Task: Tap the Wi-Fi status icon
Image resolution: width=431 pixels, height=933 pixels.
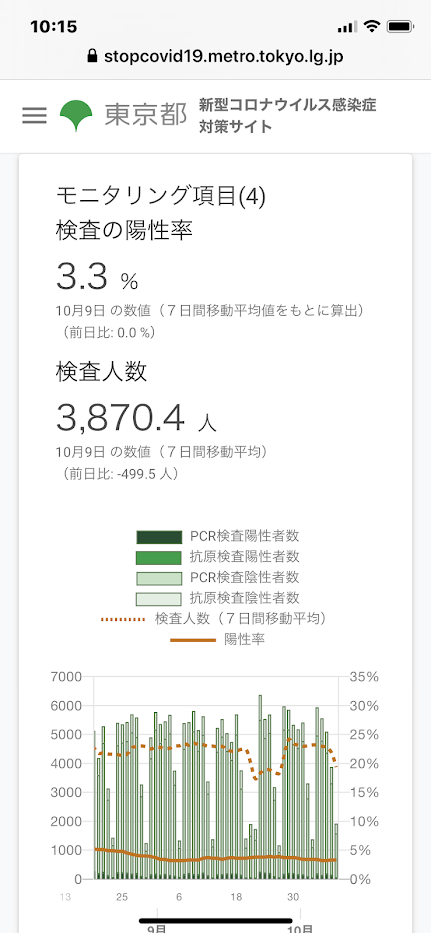Action: click(373, 26)
